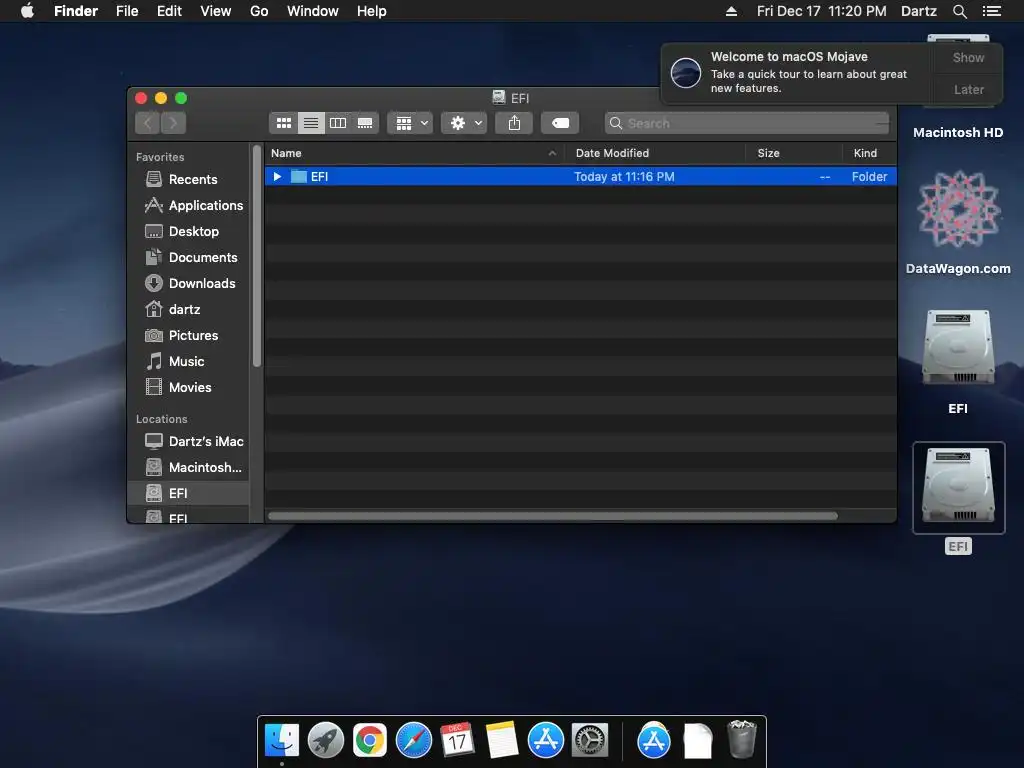
Task: Open Spotlight search in menu bar
Action: [959, 11]
